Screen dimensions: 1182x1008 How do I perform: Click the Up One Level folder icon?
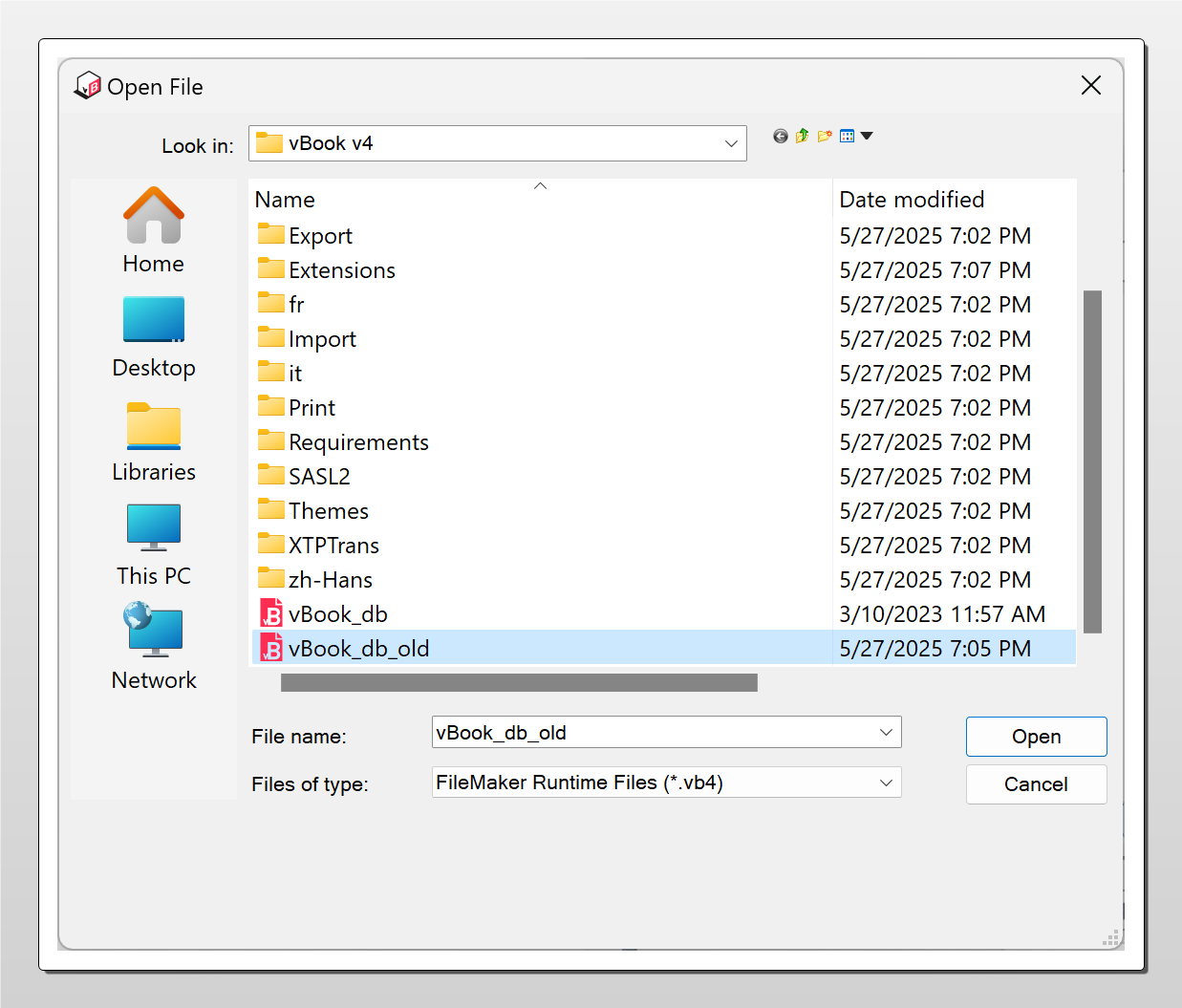coord(802,136)
